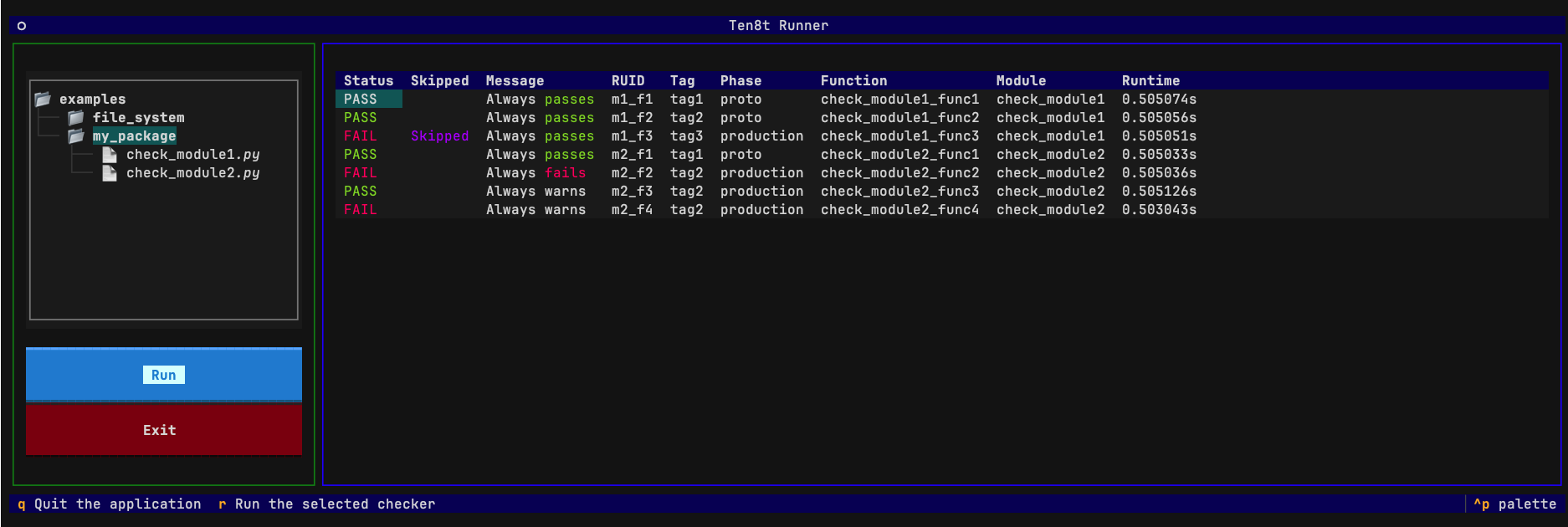Click Run the selected checker footer shortcut
Screen dimensions: 1568x527
click(x=327, y=504)
